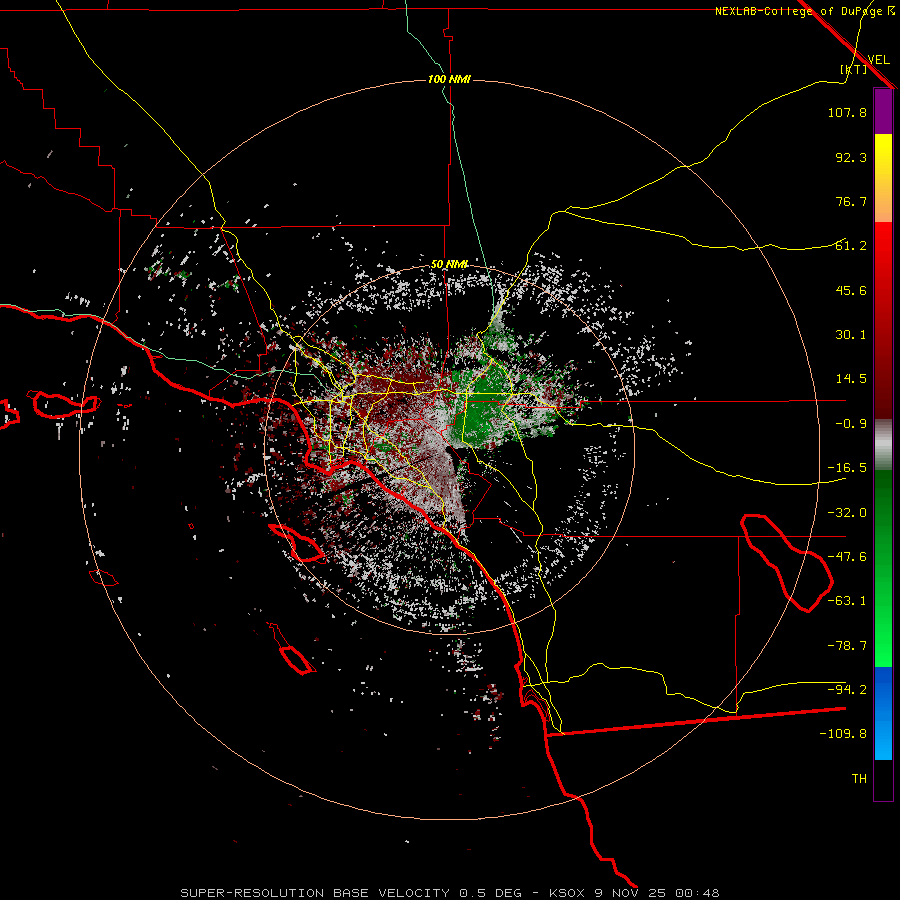This screenshot has width=900, height=900.
Task: Pick the purple segment of the velocity bar
Action: (x=883, y=111)
